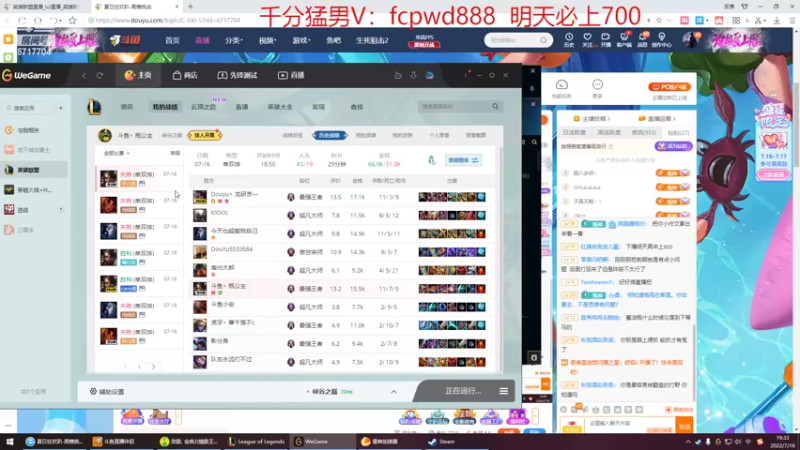Viewport: 800px width, 450px height.
Task: Open the 我的战绩 menu item
Action: (x=165, y=107)
